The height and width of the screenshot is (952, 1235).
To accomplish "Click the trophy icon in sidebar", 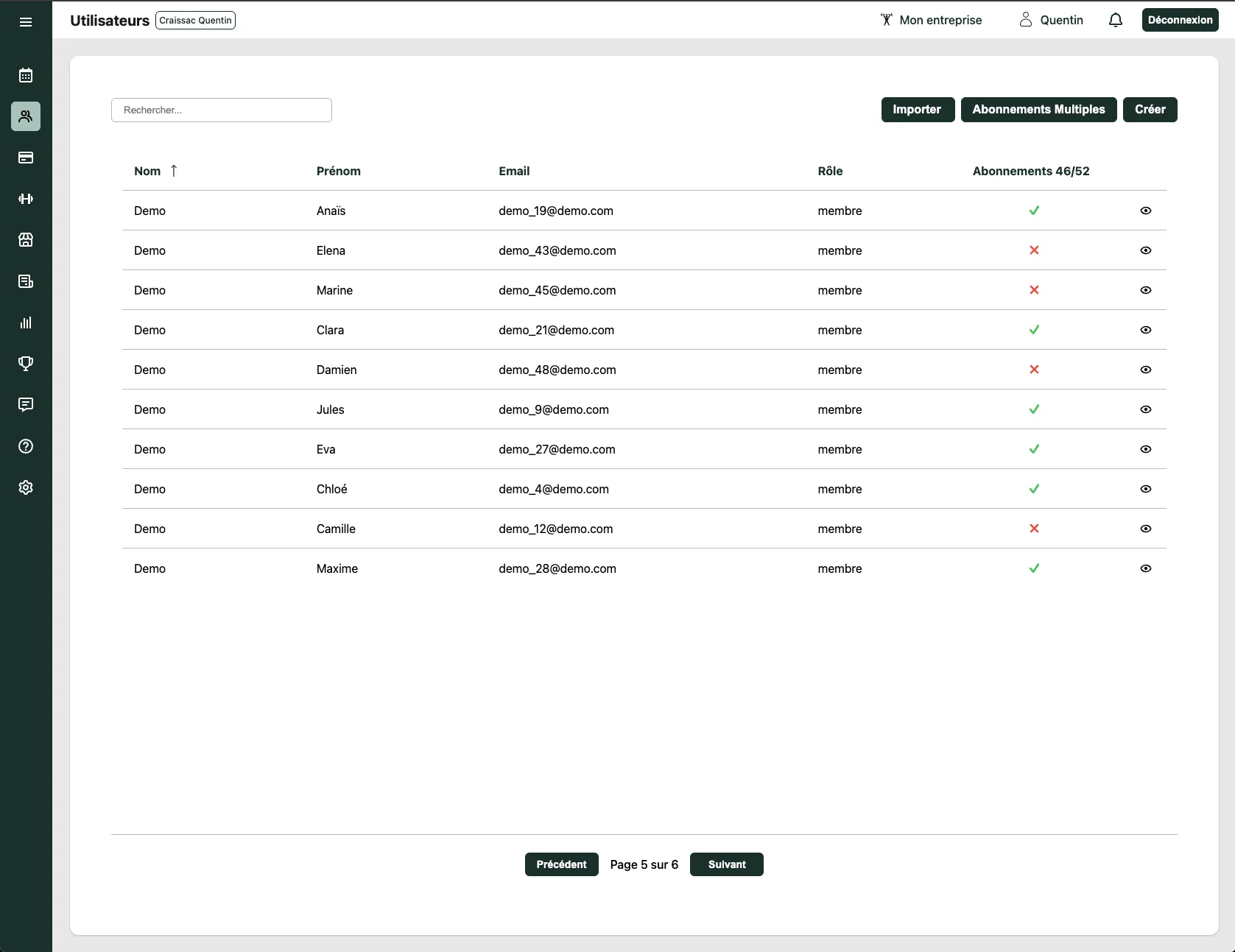I will 26,364.
